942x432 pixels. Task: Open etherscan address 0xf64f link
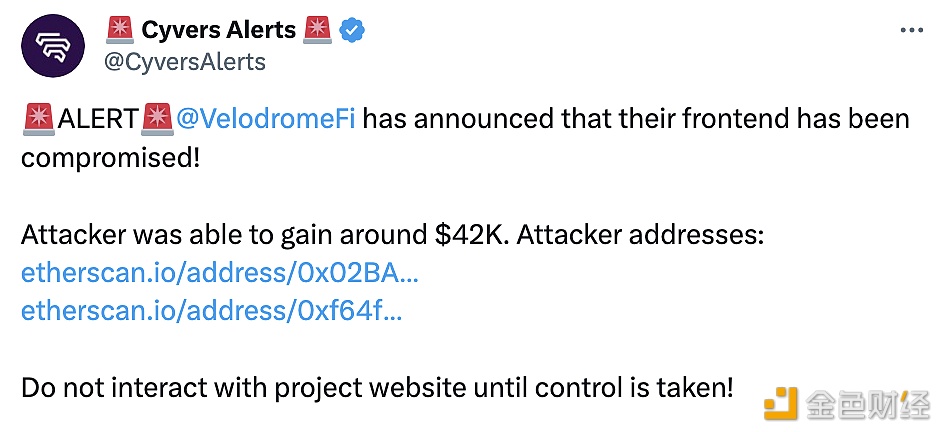coord(211,311)
